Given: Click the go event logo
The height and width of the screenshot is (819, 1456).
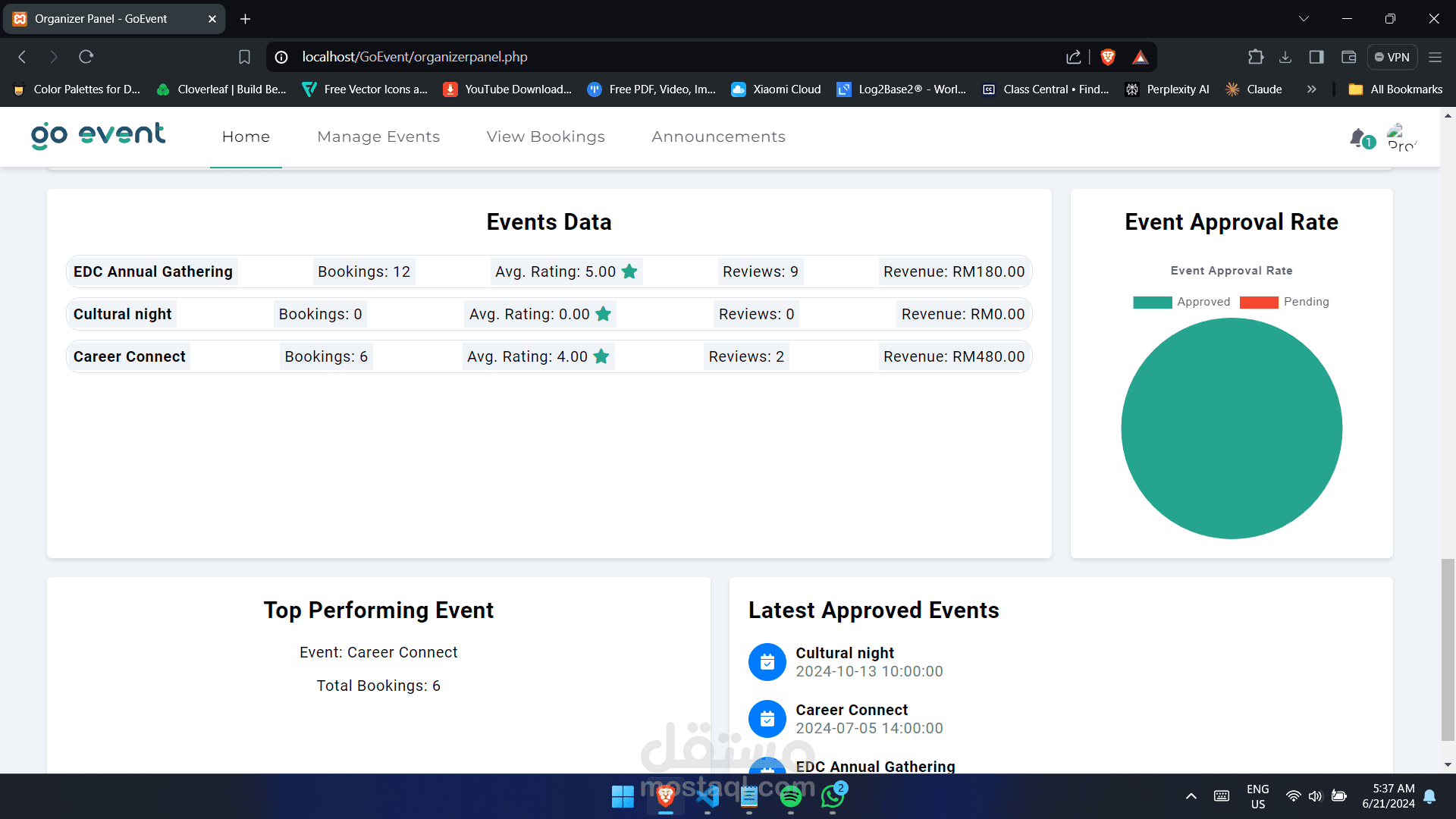Looking at the screenshot, I should [98, 136].
